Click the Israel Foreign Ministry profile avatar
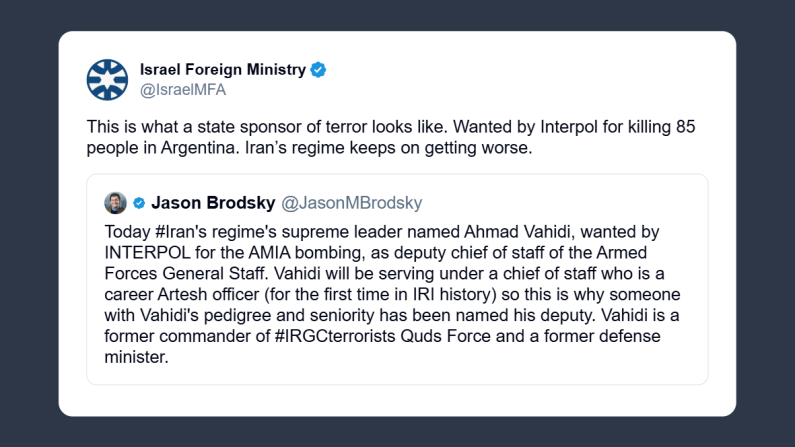Screen dimensions: 795x447 coord(107,79)
